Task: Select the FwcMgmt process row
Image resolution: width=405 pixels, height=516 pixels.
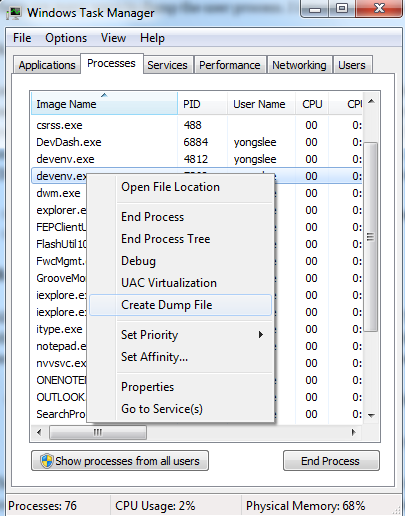Action: (59, 261)
